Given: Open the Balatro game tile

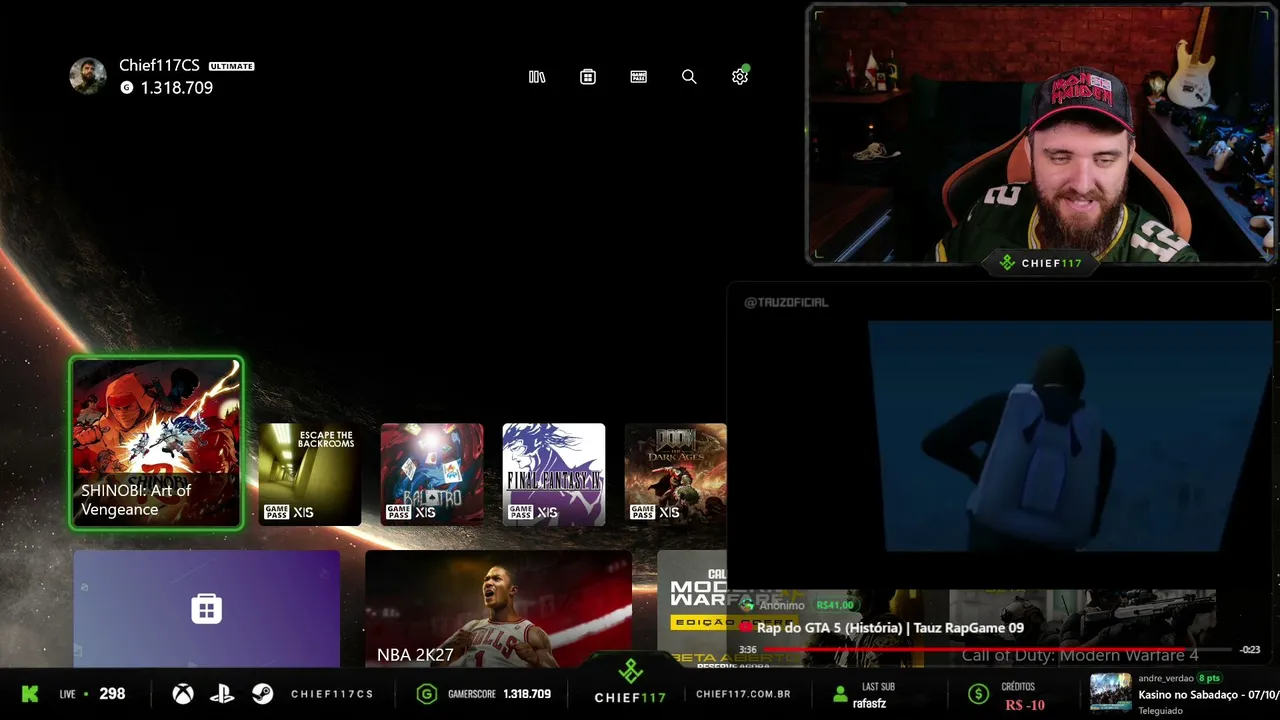Looking at the screenshot, I should pyautogui.click(x=432, y=474).
